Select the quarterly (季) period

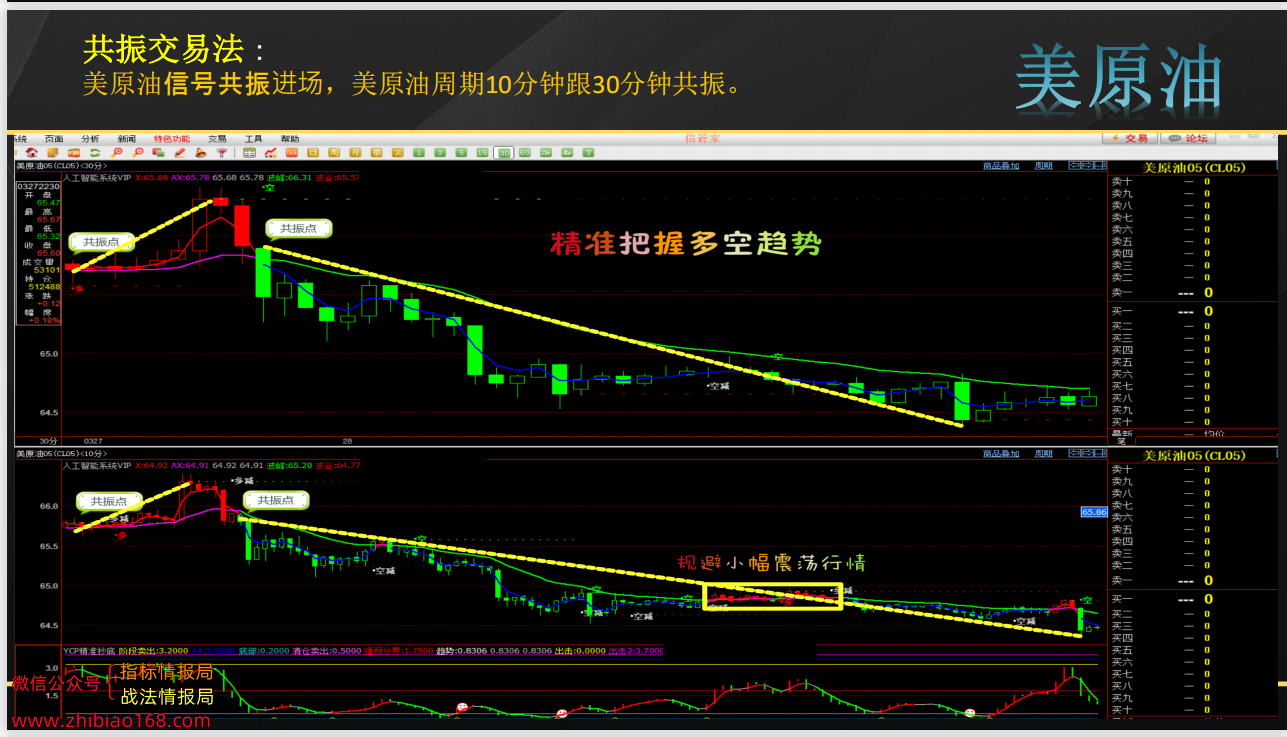377,153
